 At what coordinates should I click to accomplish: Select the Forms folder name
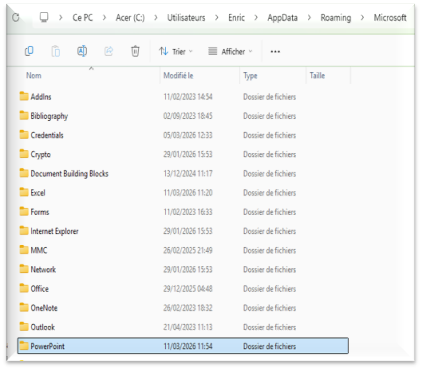click(x=40, y=212)
